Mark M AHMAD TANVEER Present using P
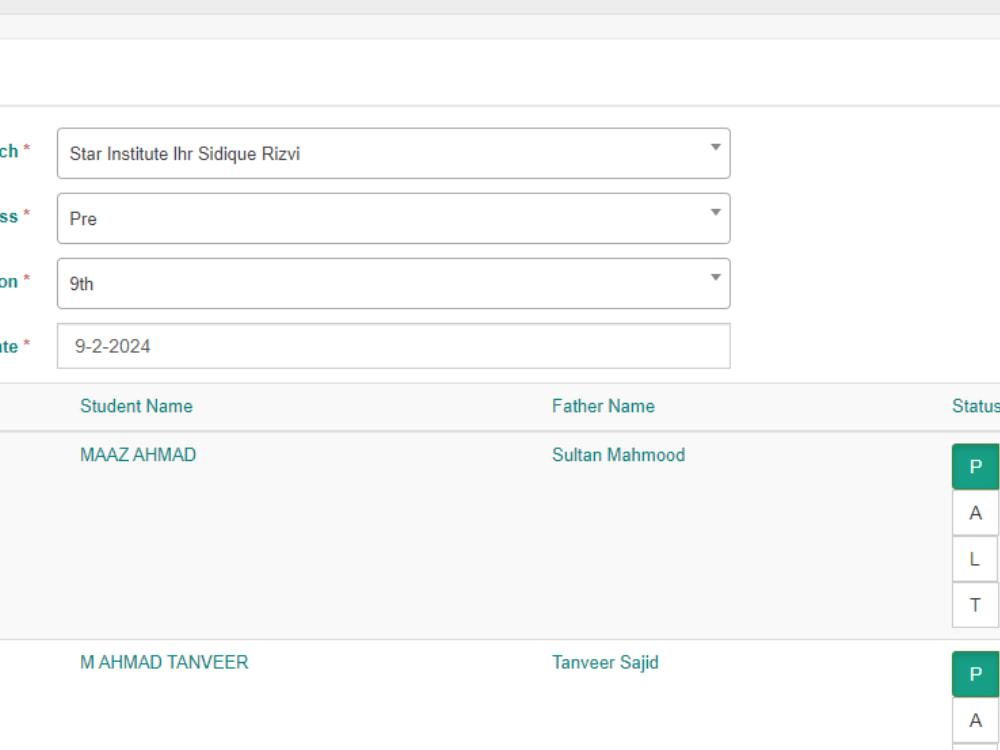The height and width of the screenshot is (750, 1000). [x=975, y=673]
